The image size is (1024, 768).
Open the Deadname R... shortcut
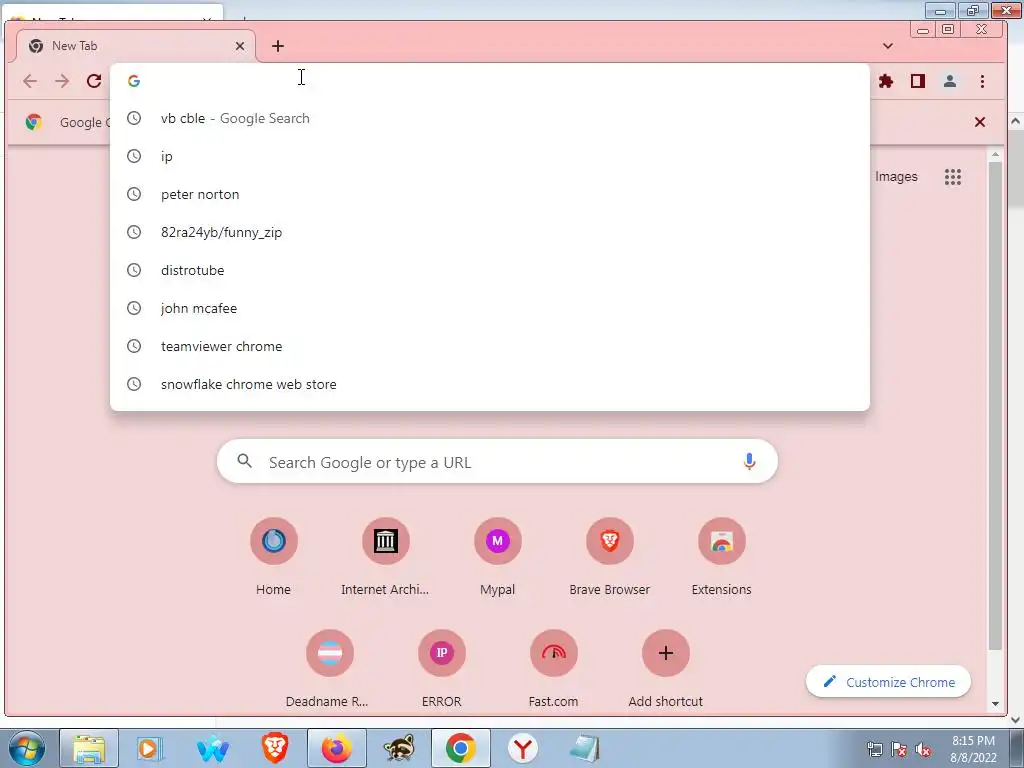coord(329,669)
